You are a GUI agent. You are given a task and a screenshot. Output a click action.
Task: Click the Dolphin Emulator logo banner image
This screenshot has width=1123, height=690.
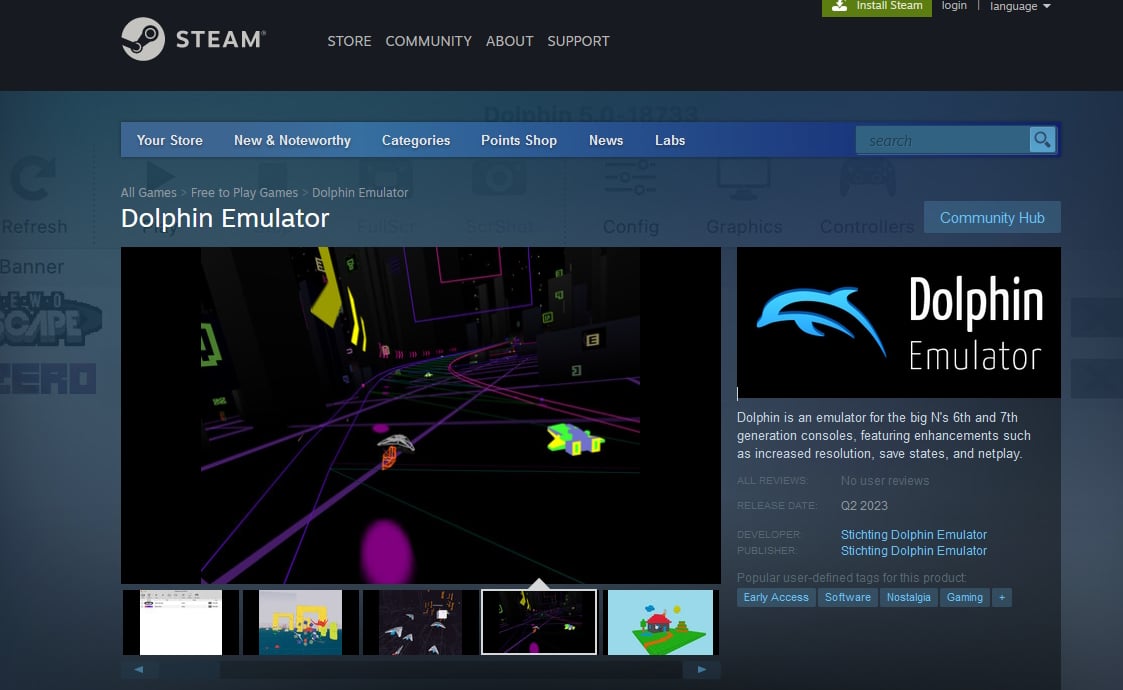[x=899, y=322]
